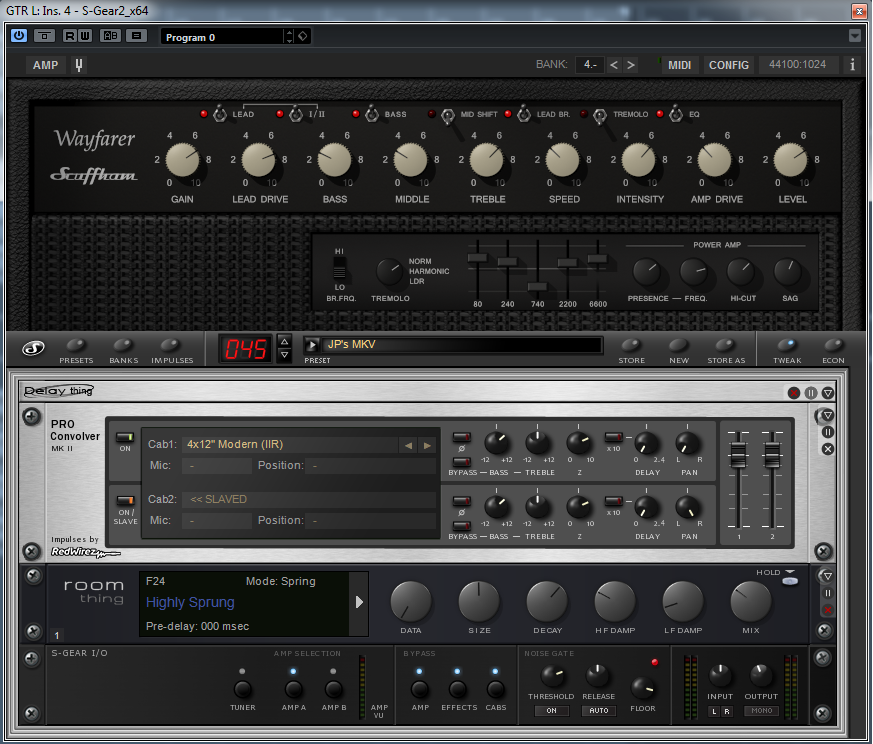The image size is (873, 744).
Task: Expand Pro Convolver triangle menu
Action: (828, 415)
